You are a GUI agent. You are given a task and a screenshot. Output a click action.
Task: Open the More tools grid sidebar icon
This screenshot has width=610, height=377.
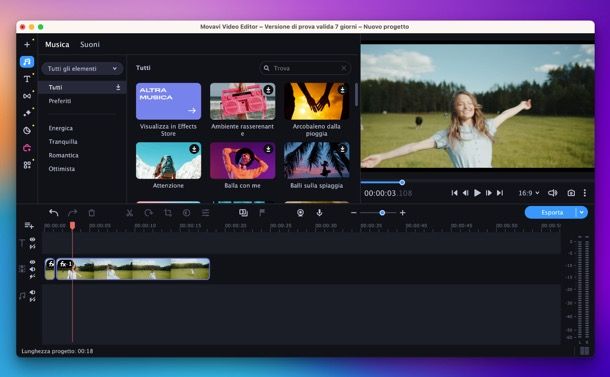[27, 165]
